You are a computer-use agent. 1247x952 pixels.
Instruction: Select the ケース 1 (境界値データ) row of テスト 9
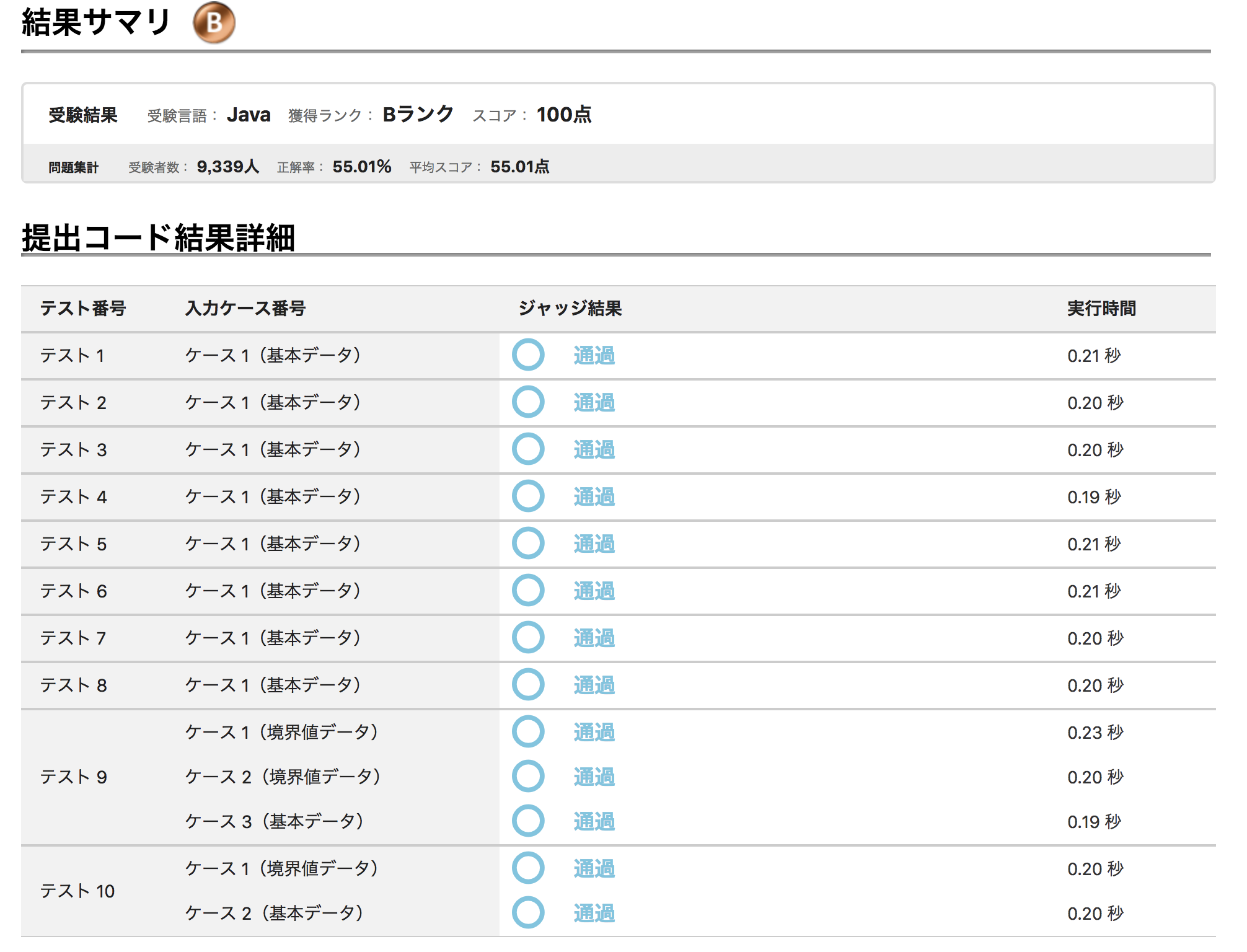point(282,731)
